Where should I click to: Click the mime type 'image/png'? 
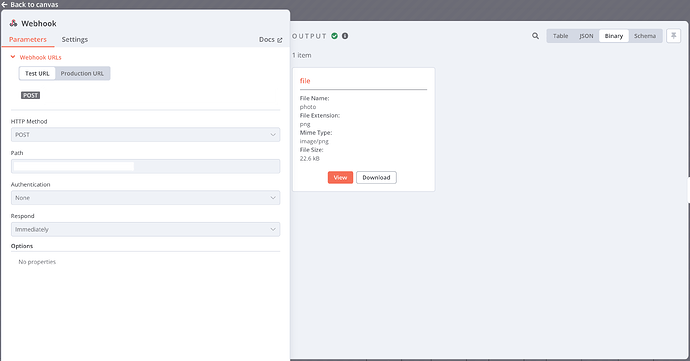(314, 141)
